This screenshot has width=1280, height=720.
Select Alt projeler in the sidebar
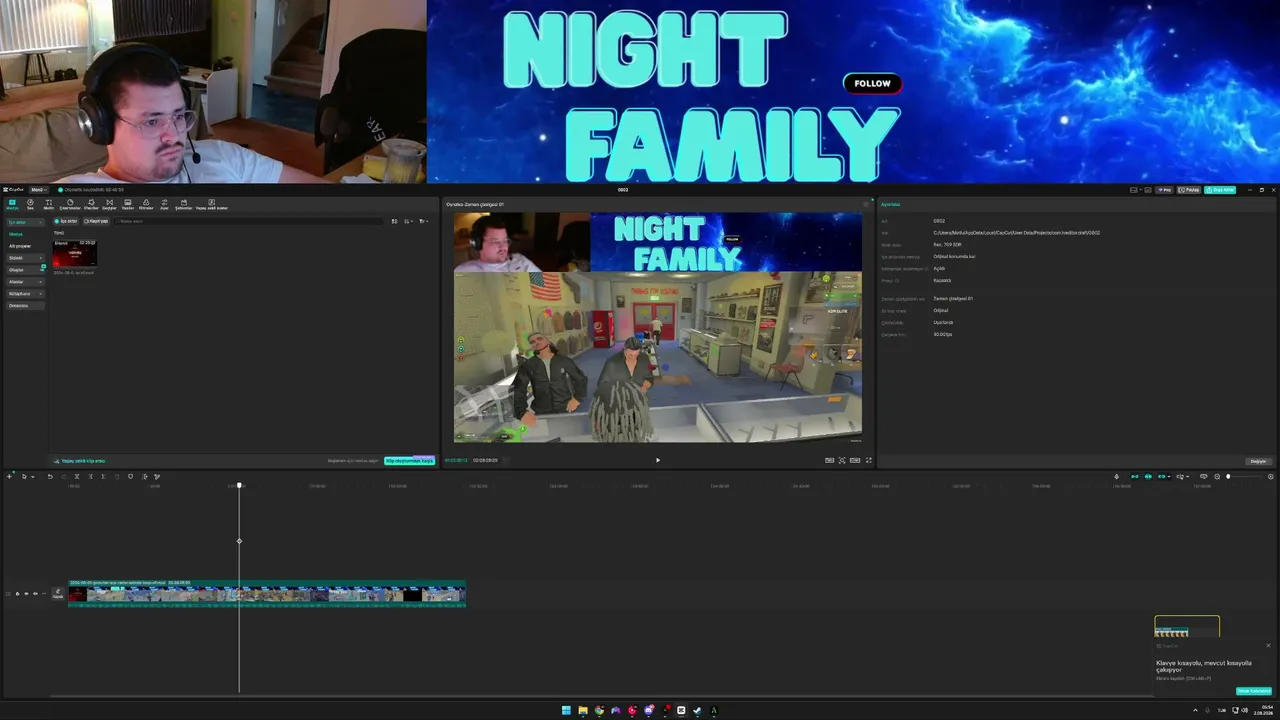pyautogui.click(x=20, y=246)
